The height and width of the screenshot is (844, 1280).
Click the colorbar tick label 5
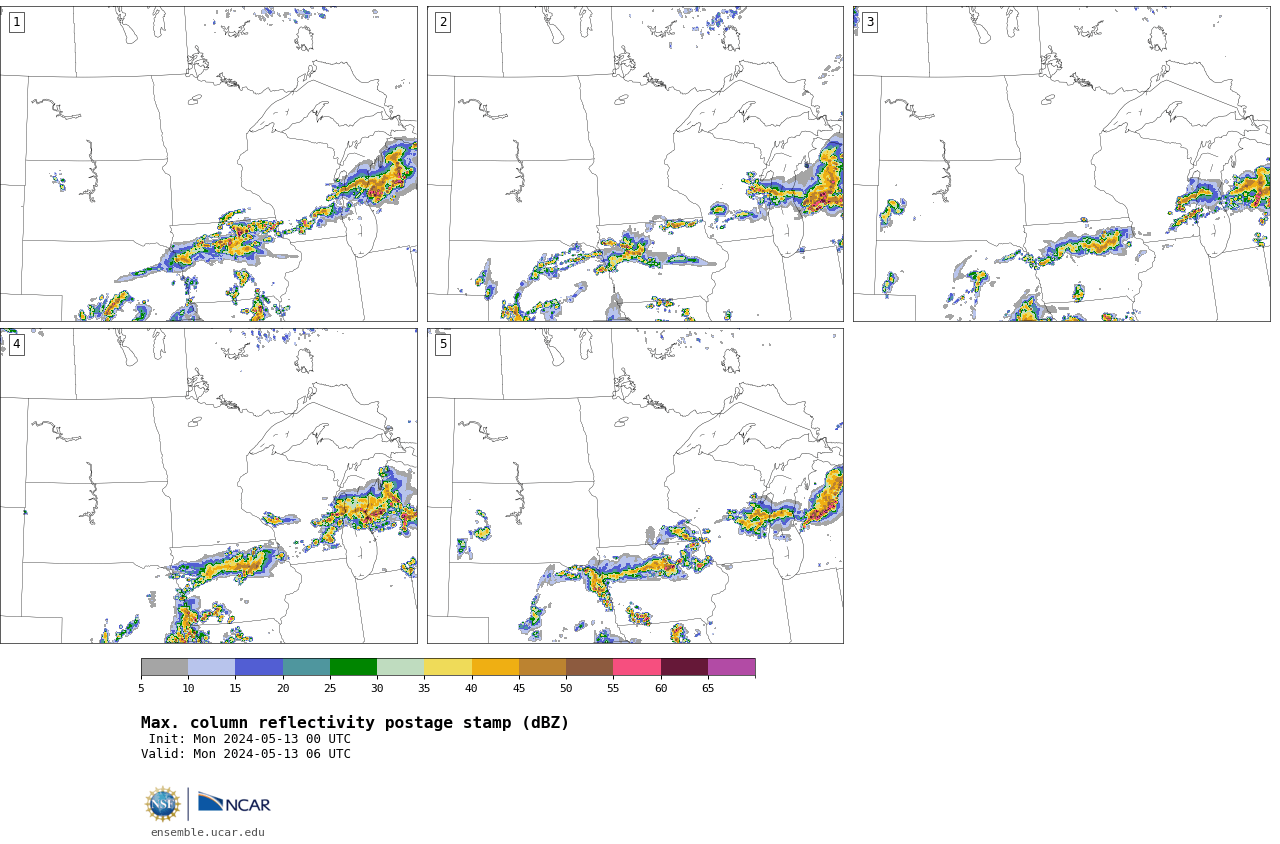click(x=141, y=688)
